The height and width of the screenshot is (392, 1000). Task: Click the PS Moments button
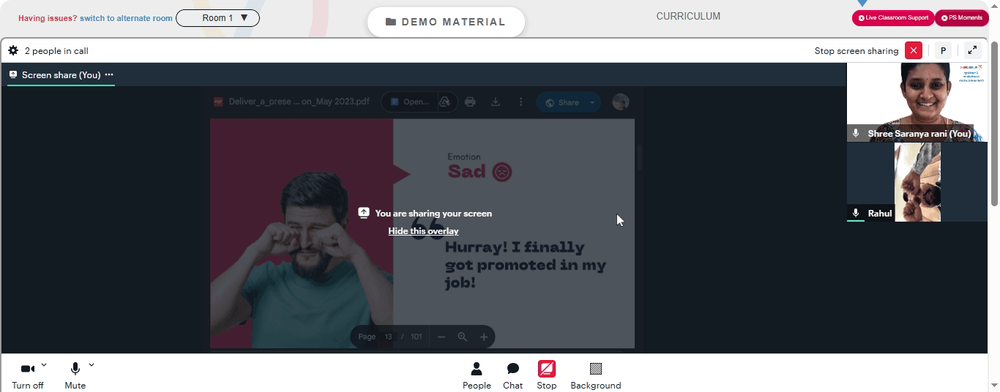click(962, 18)
